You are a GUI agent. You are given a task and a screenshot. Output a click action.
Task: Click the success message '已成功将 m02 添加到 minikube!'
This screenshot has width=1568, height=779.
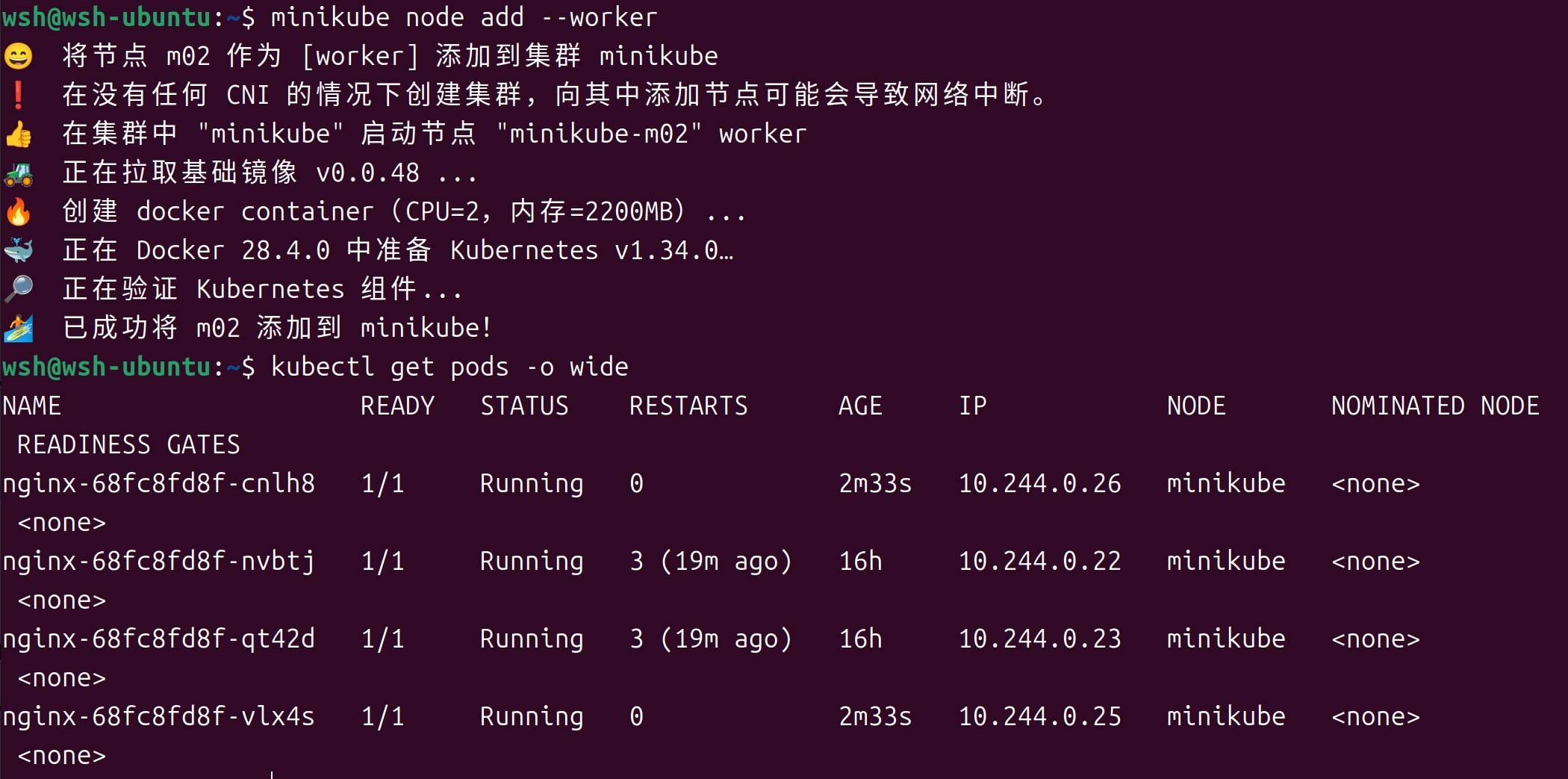pos(276,328)
